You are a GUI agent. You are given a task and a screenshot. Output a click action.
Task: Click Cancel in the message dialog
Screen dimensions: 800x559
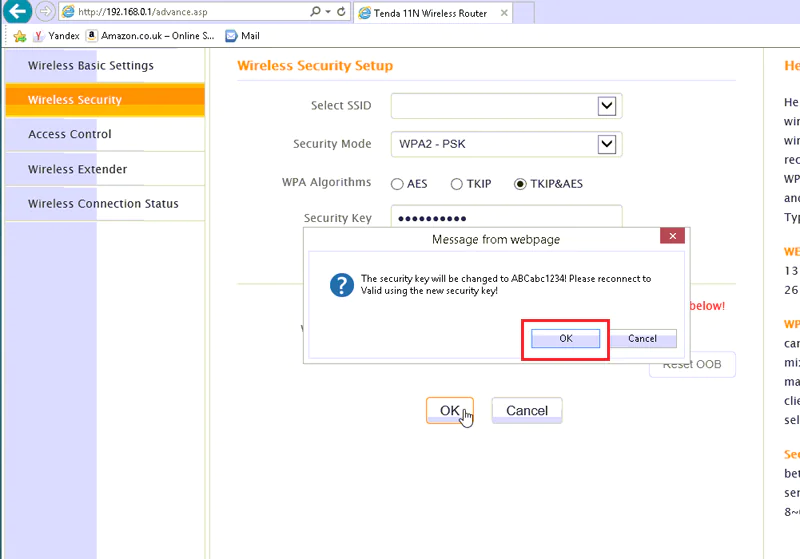tap(642, 339)
